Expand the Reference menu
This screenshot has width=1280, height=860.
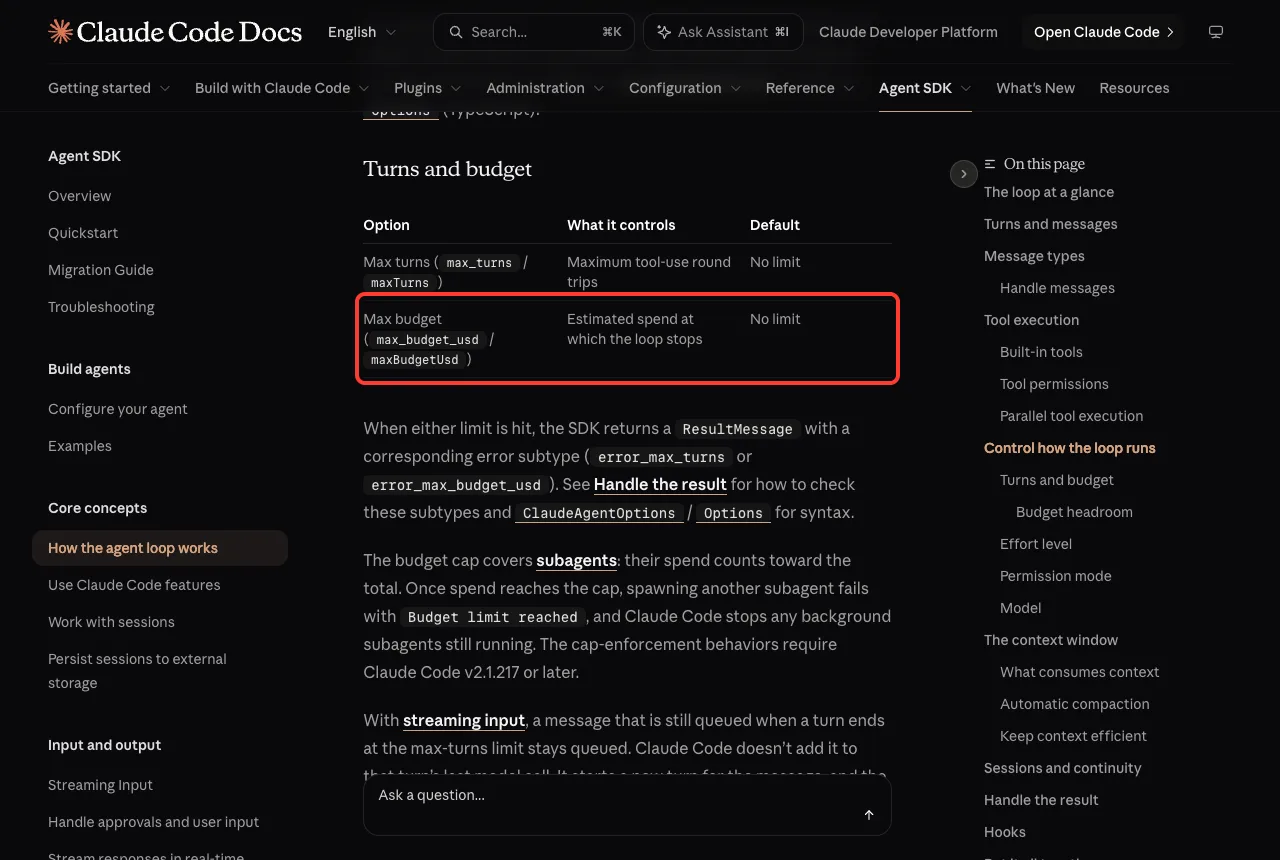810,88
